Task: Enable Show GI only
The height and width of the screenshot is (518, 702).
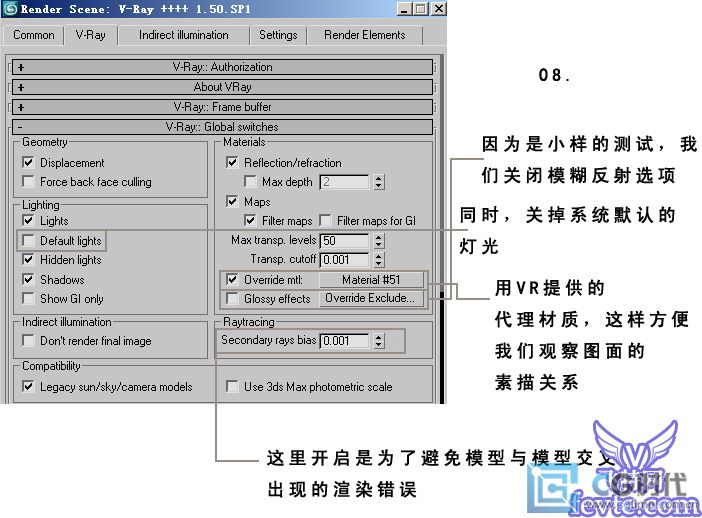Action: pos(28,299)
